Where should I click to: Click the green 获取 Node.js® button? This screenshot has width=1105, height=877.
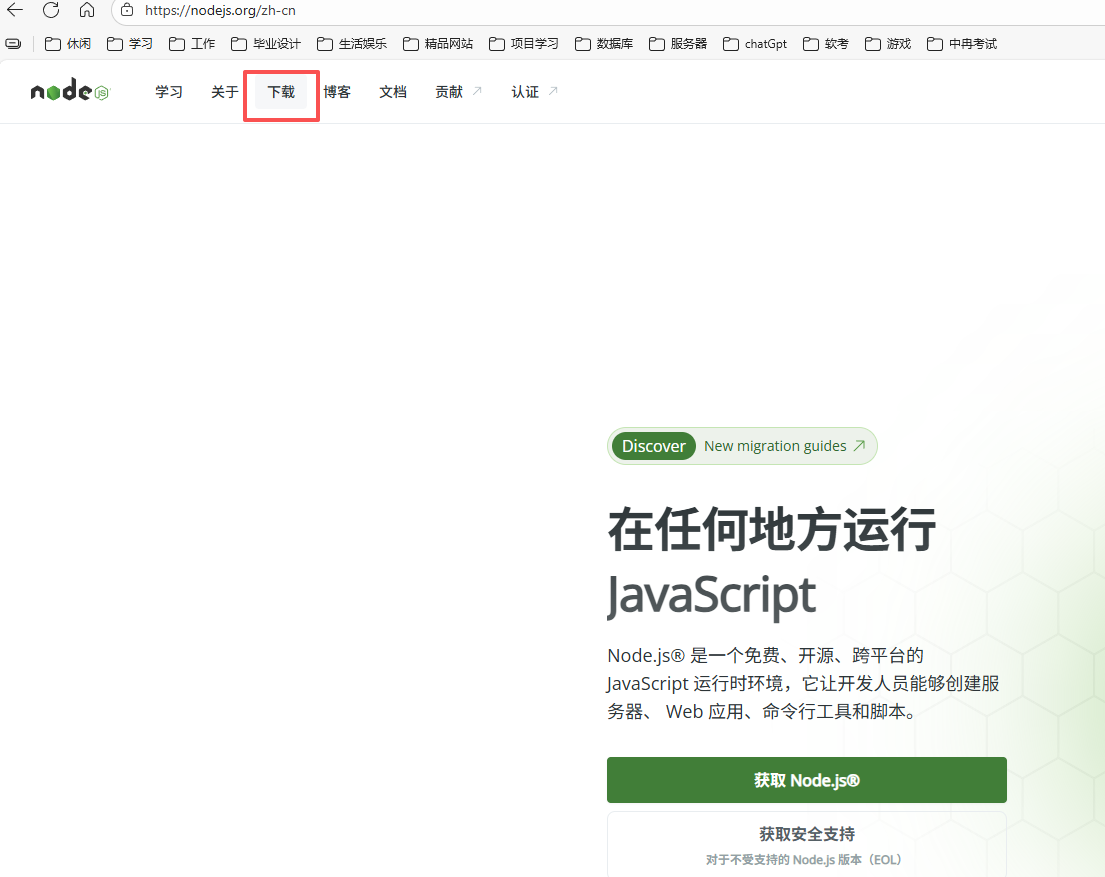806,780
